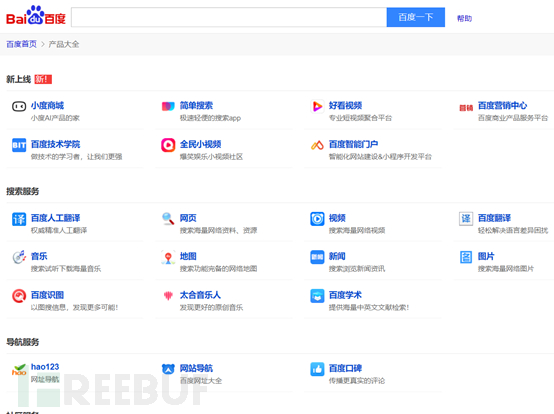The image size is (554, 414).
Task: Open the hao123 link
Action: pos(45,367)
